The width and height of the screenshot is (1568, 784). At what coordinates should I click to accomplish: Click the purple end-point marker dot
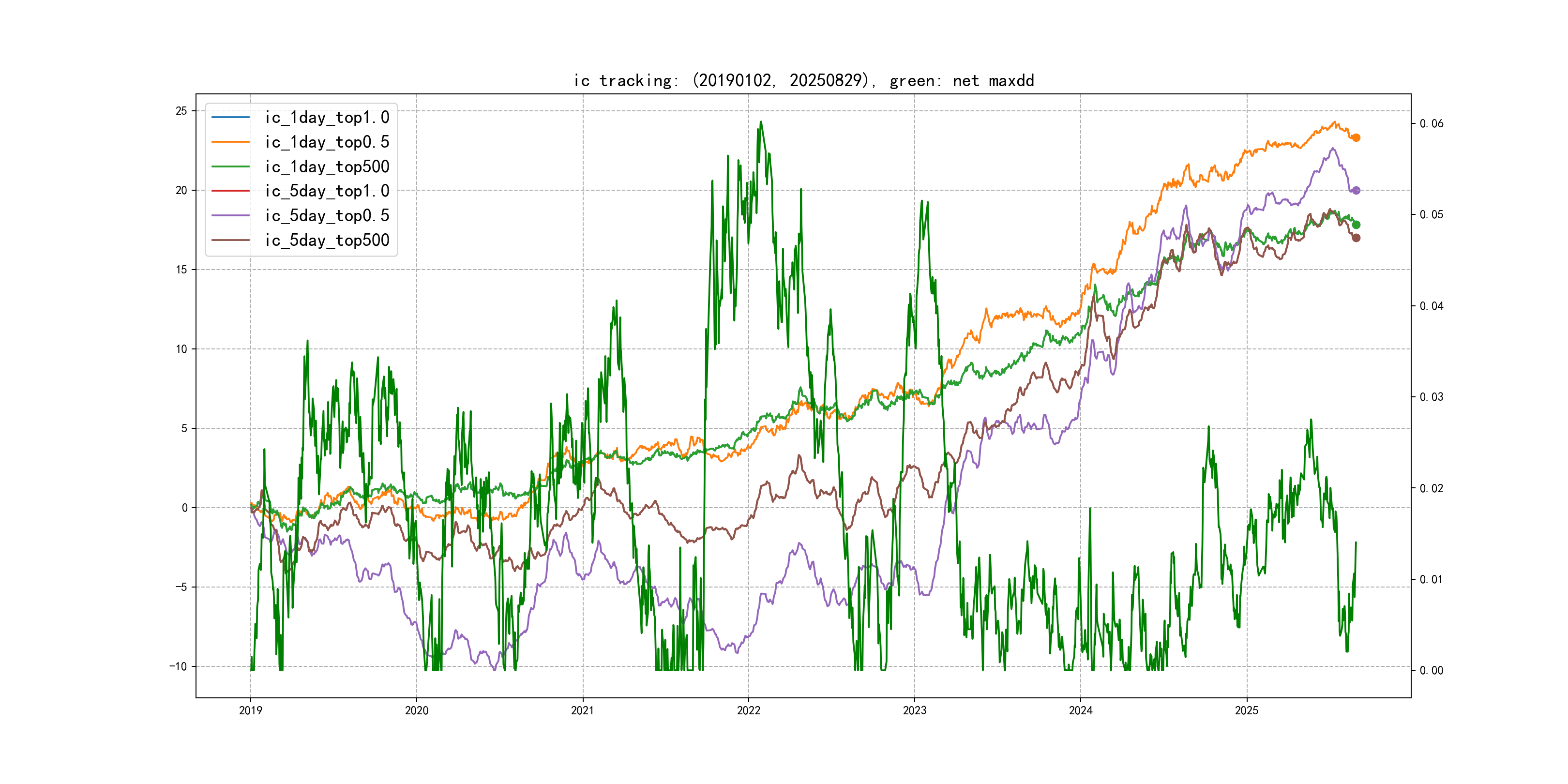click(1356, 191)
